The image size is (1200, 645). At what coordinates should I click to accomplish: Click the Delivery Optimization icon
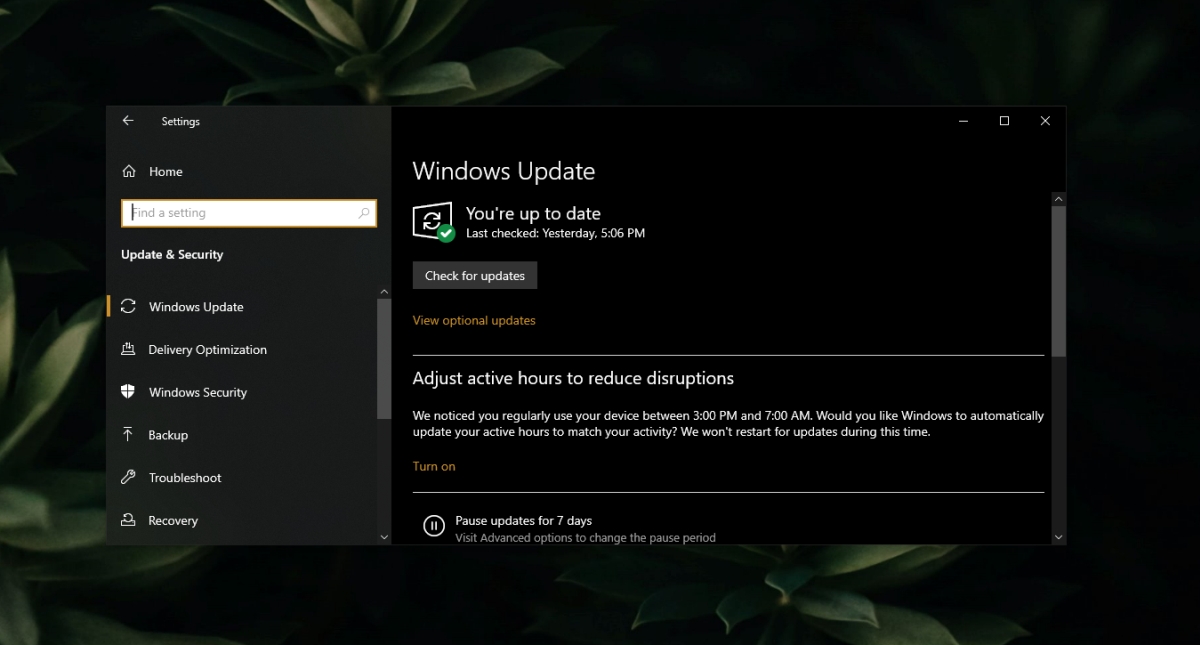tap(128, 350)
